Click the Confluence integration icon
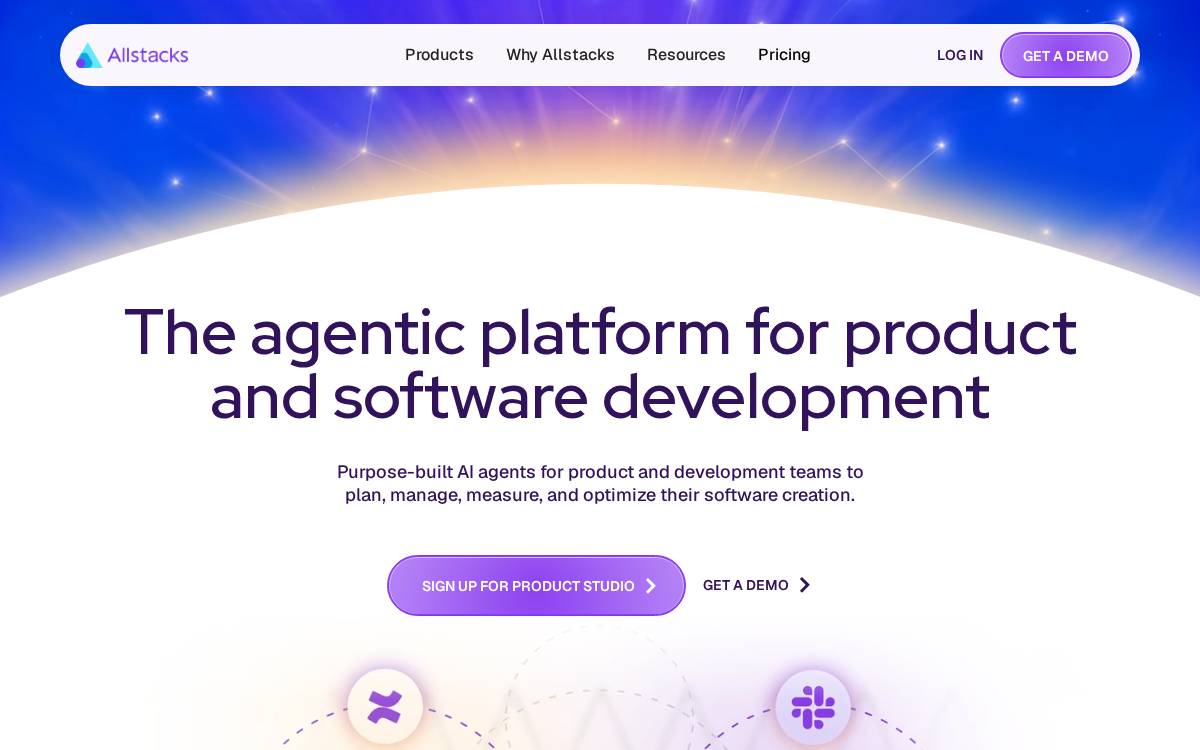Viewport: 1200px width, 750px height. (x=385, y=706)
